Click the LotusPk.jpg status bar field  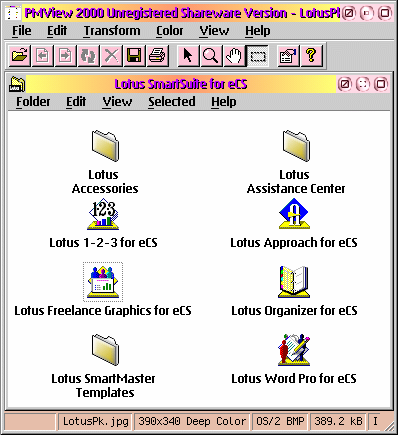click(x=95, y=421)
